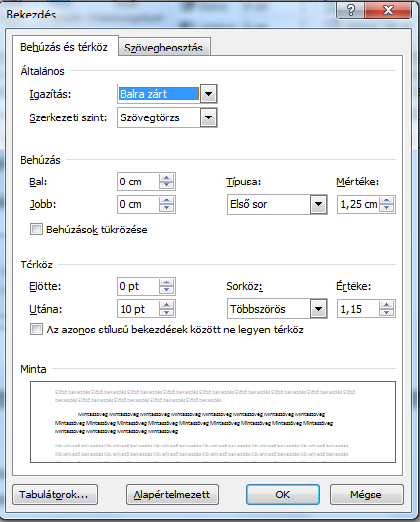Select the Behúzás és térköz tab

[64, 47]
